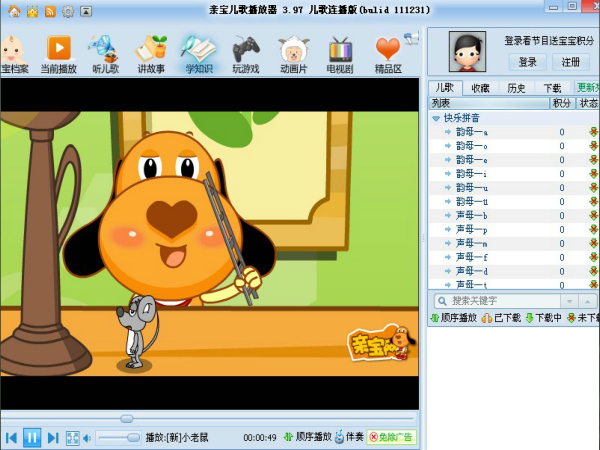Image resolution: width=600 pixels, height=450 pixels.
Task: Switch to the 收藏 favorites tab
Action: [481, 88]
